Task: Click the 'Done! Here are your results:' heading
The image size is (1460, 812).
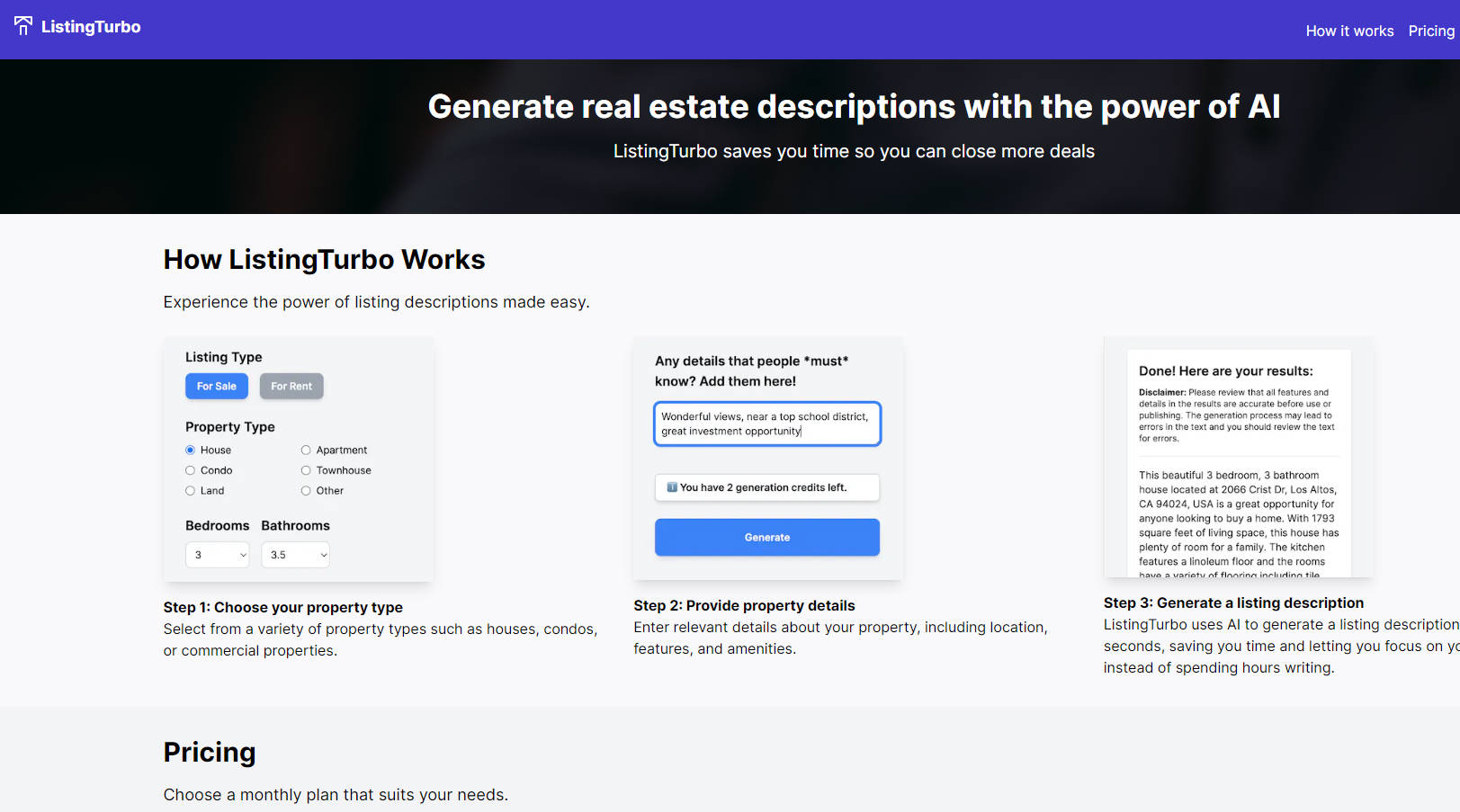Action: (x=1226, y=370)
